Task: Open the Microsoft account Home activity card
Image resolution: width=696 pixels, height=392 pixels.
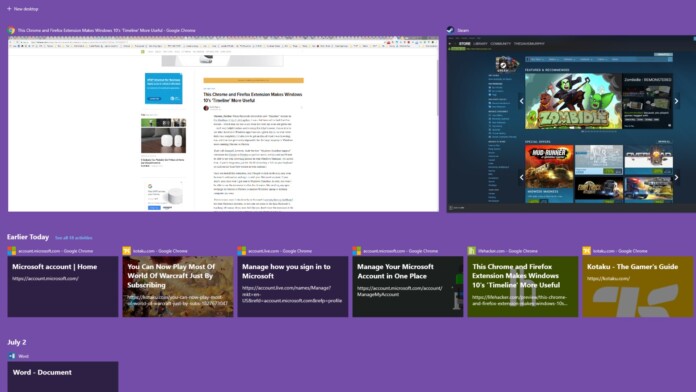Action: click(x=63, y=286)
